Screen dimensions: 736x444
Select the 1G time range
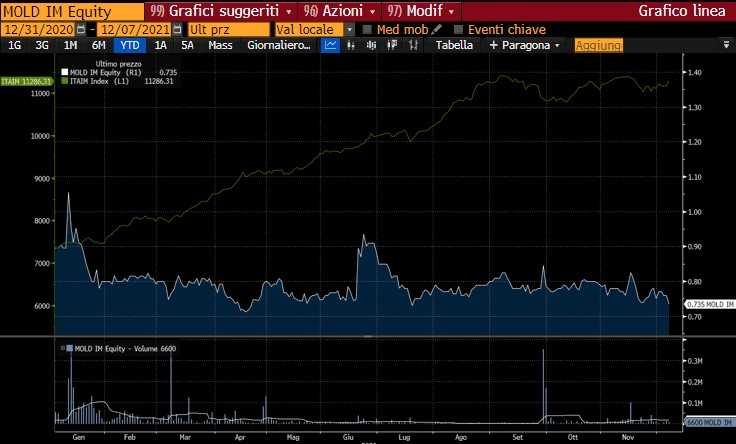tap(15, 45)
